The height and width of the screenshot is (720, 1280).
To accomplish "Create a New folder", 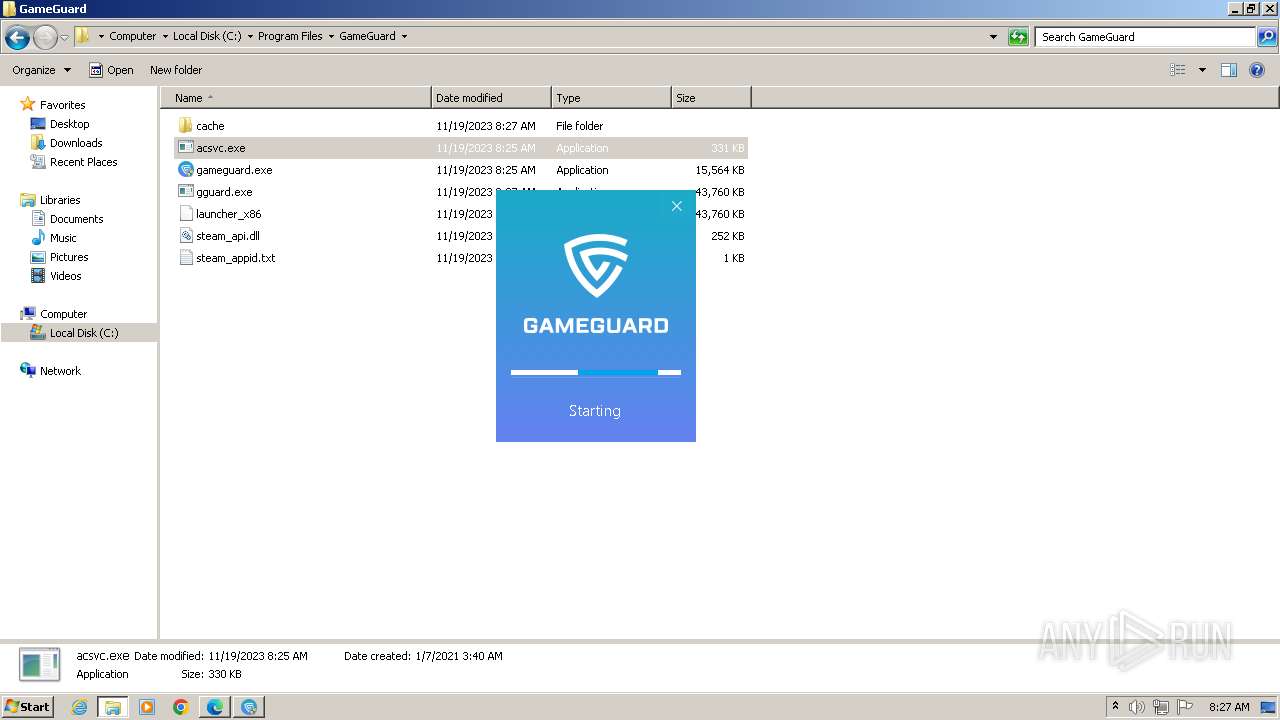I will tap(176, 70).
